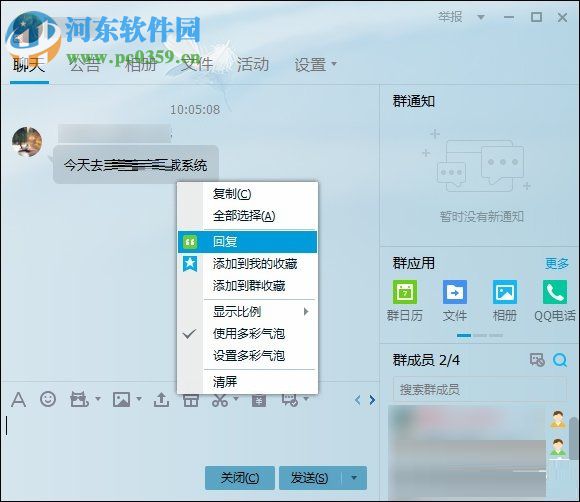Viewport: 580px width, 502px height.
Task: Click the scissors screenshot icon
Action: 220,400
